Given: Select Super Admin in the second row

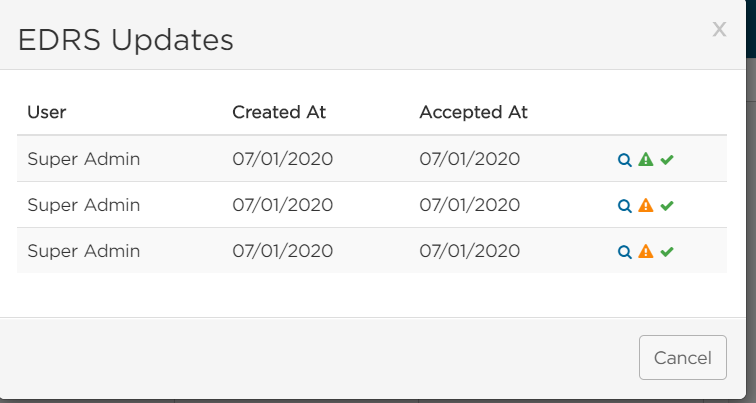Looking at the screenshot, I should pyautogui.click(x=84, y=205).
